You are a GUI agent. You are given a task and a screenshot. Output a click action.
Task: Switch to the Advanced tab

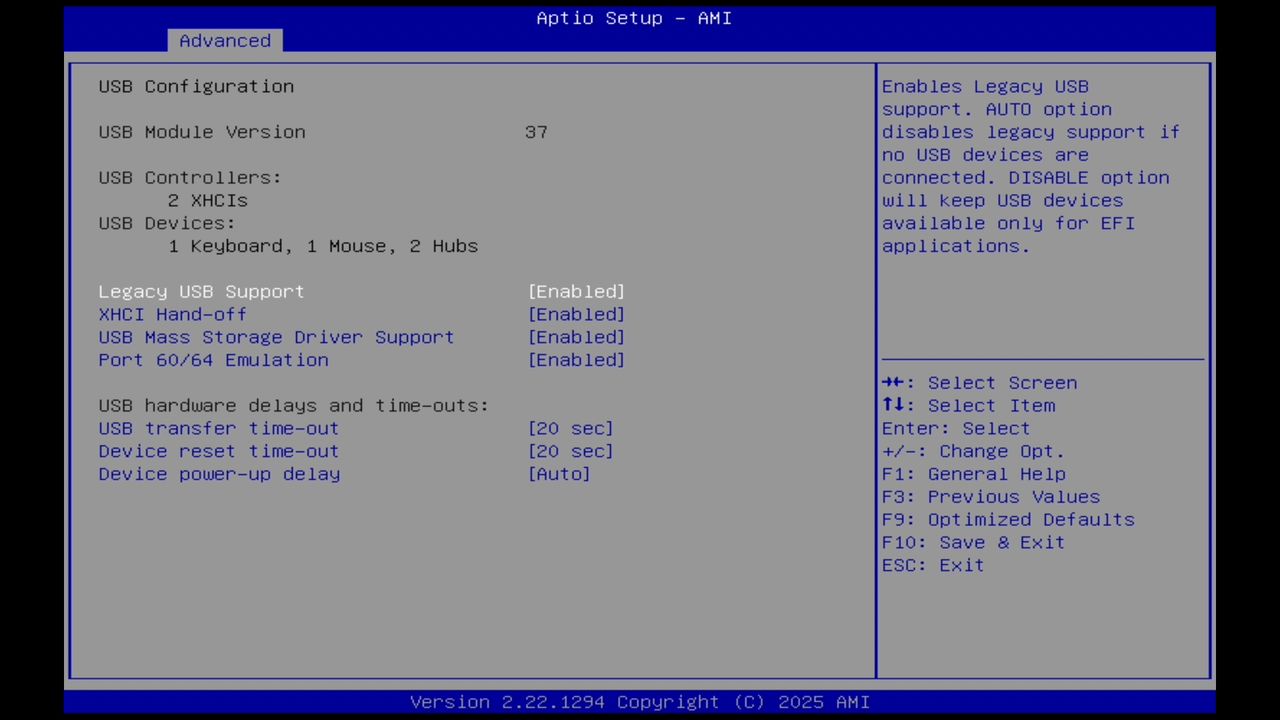pos(225,40)
